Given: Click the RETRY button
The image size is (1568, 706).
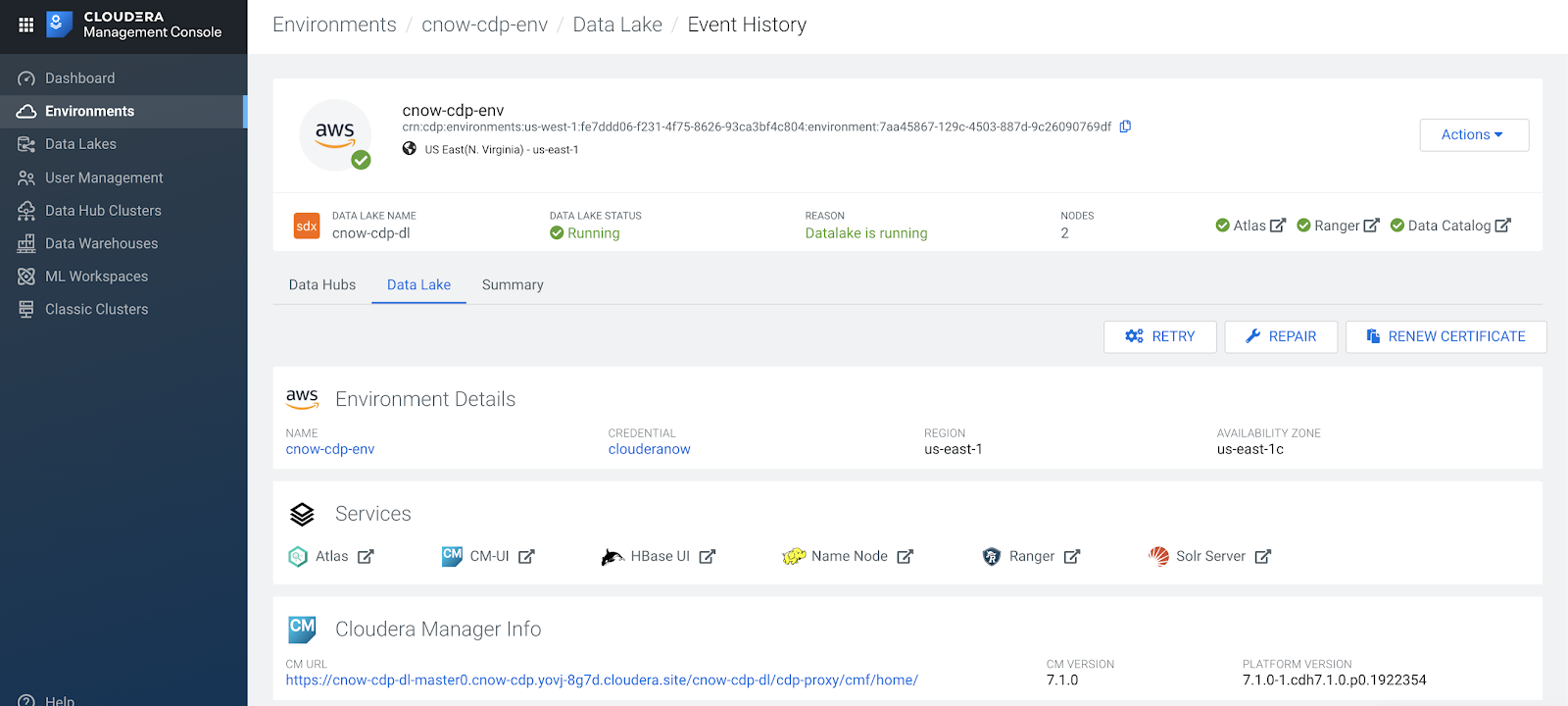Looking at the screenshot, I should point(1160,336).
